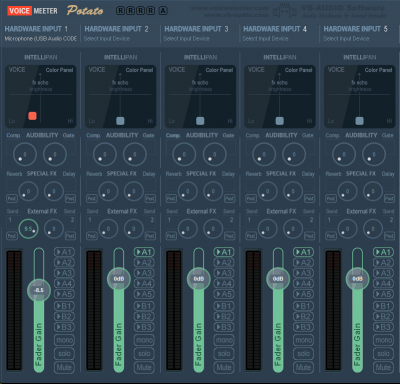Click the Hardware Input 2 Gate knob
400x384 pixels.
pyautogui.click(x=135, y=154)
